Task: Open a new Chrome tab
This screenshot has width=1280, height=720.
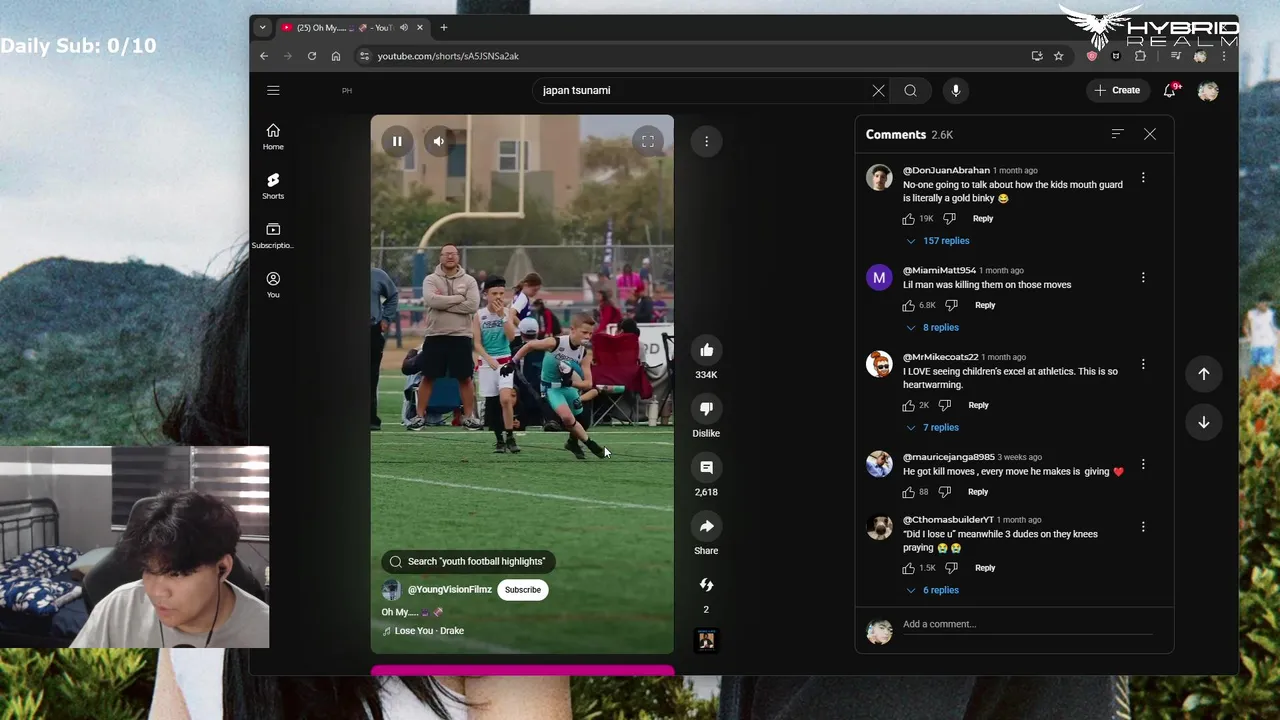Action: [x=444, y=28]
